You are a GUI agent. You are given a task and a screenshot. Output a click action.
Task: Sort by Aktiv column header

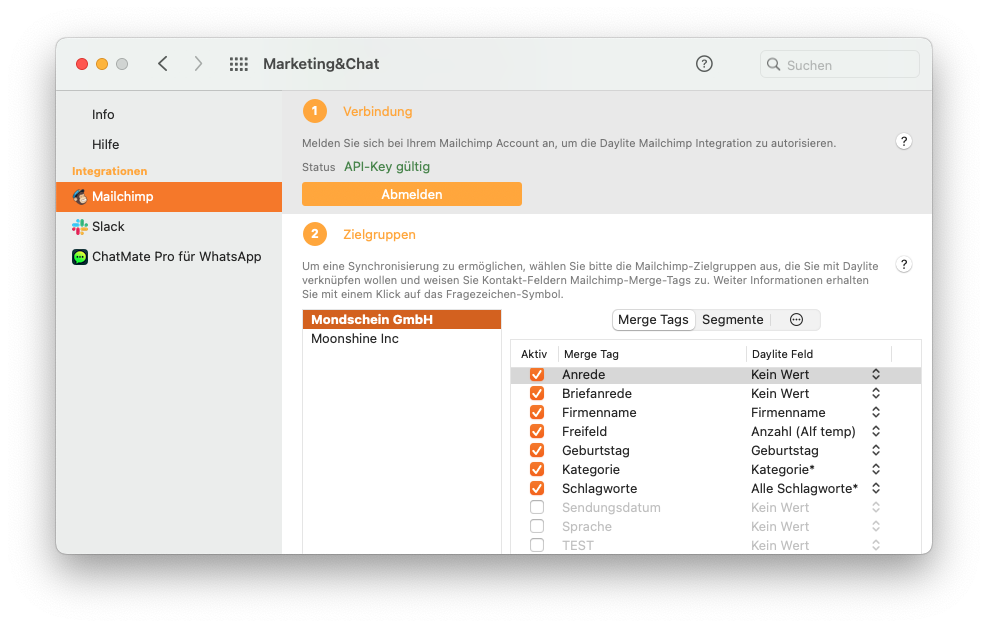click(534, 354)
